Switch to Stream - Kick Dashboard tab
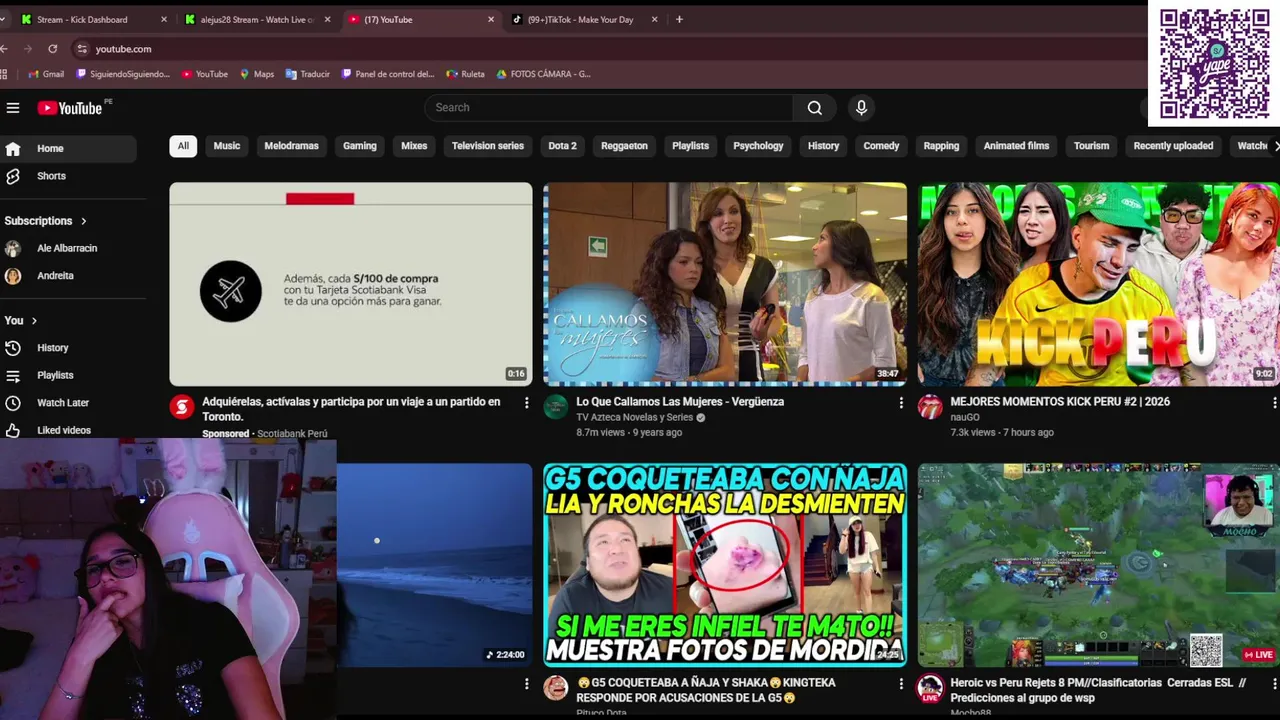The width and height of the screenshot is (1280, 720). click(91, 19)
